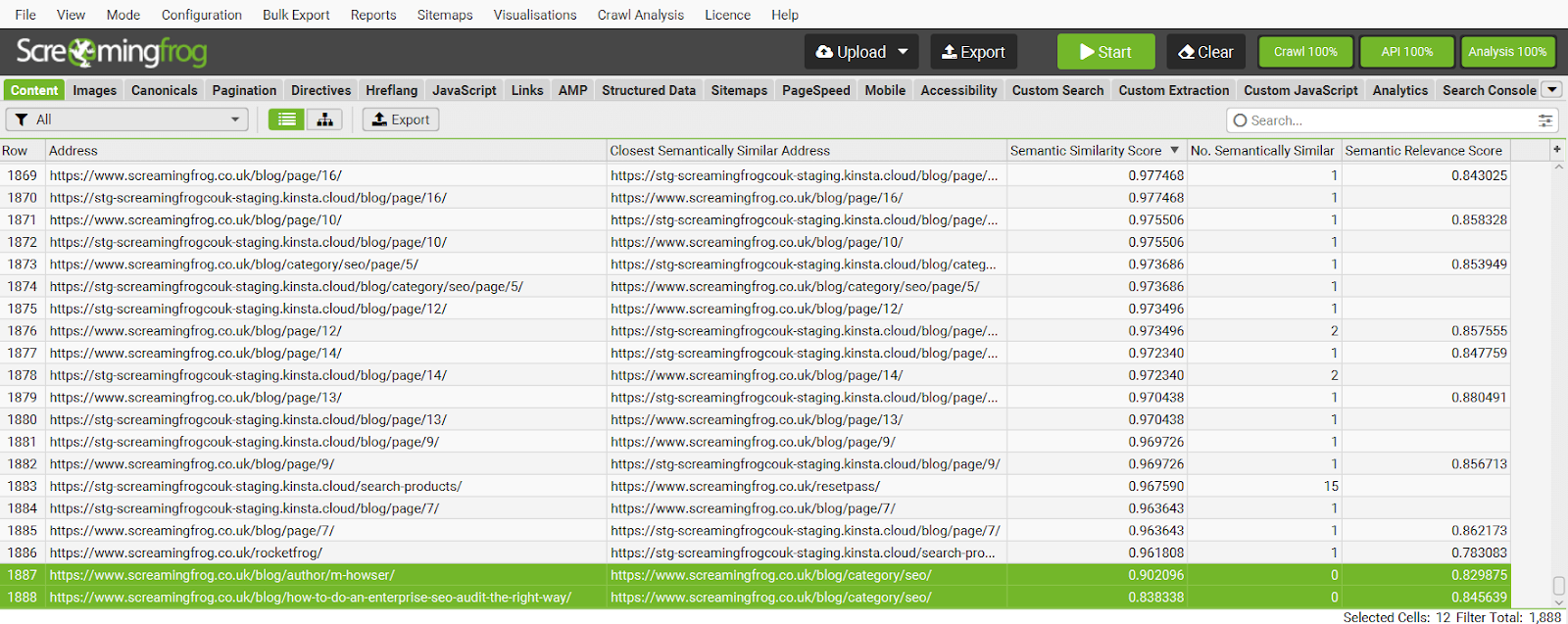
Task: Click the search magnifier icon
Action: [1240, 120]
